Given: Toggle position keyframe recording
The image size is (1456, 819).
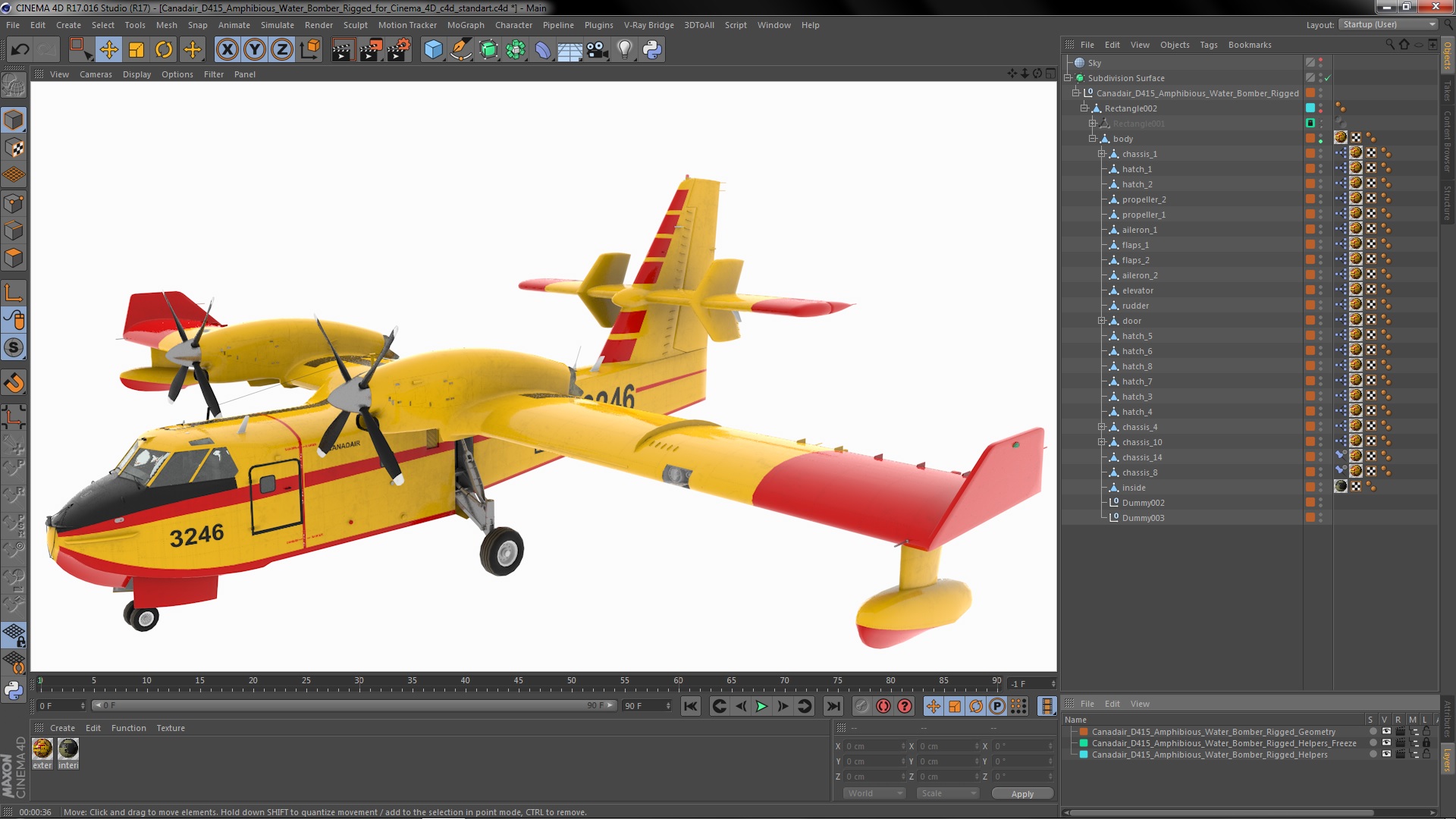Looking at the screenshot, I should 934,706.
